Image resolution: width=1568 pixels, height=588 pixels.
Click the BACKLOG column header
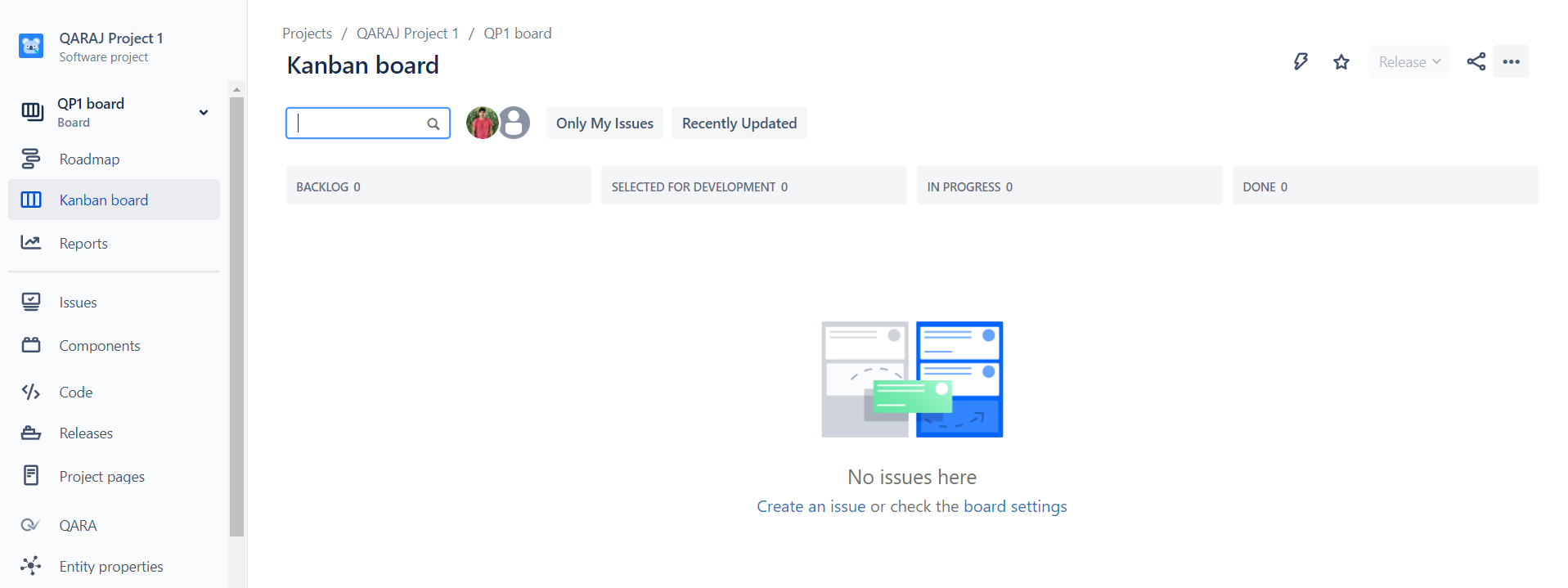point(438,186)
